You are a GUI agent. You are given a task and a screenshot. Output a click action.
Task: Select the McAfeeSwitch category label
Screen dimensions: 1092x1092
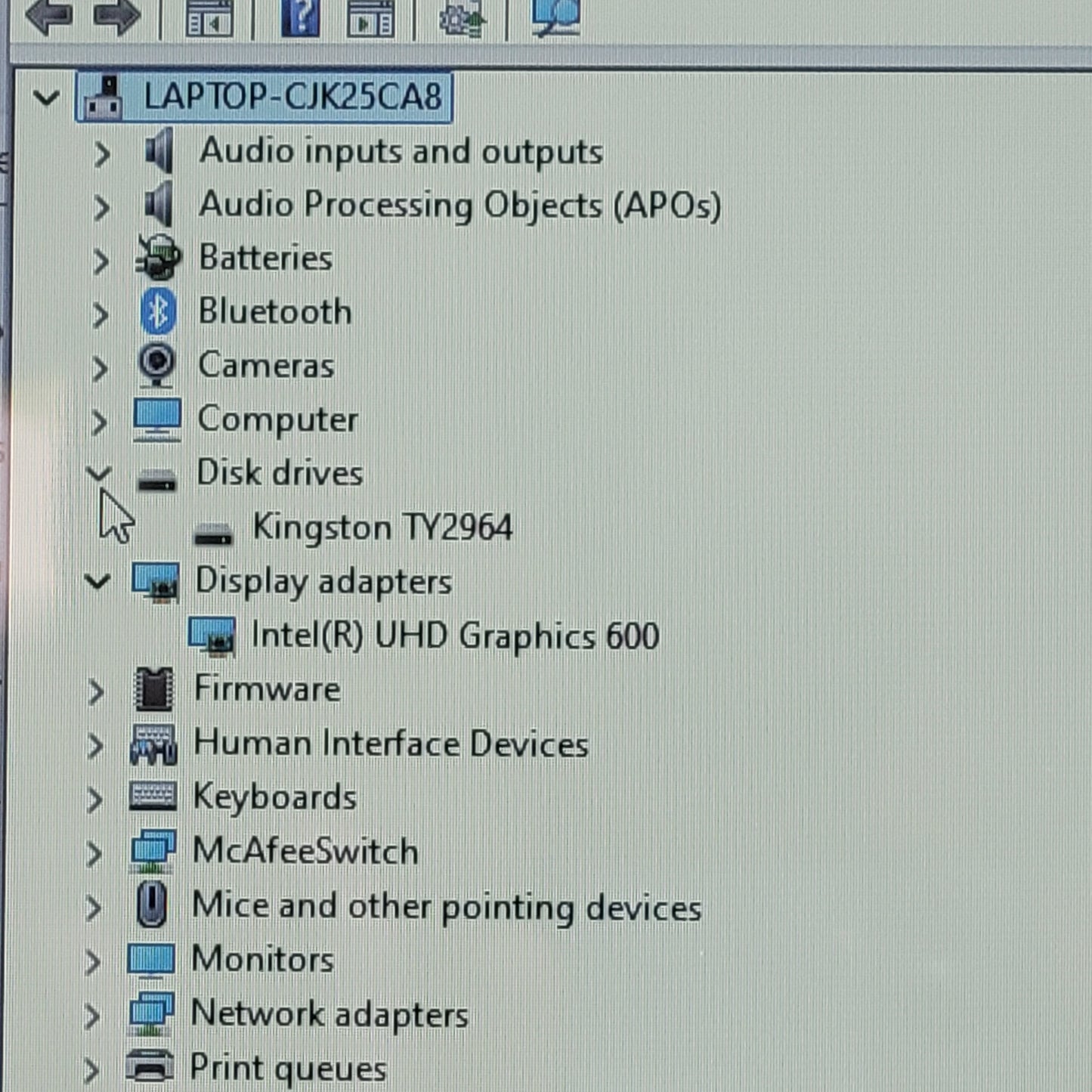tap(305, 852)
